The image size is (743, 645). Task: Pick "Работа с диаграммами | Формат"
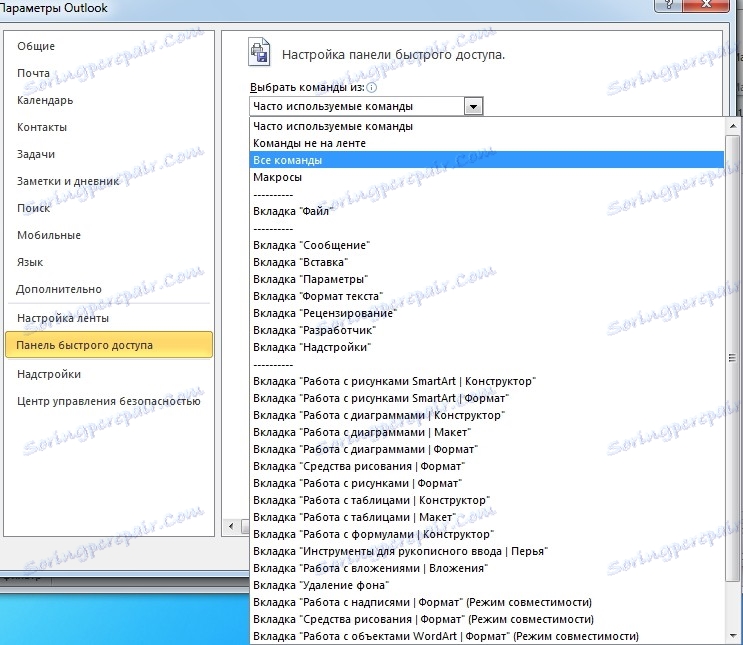pyautogui.click(x=487, y=449)
